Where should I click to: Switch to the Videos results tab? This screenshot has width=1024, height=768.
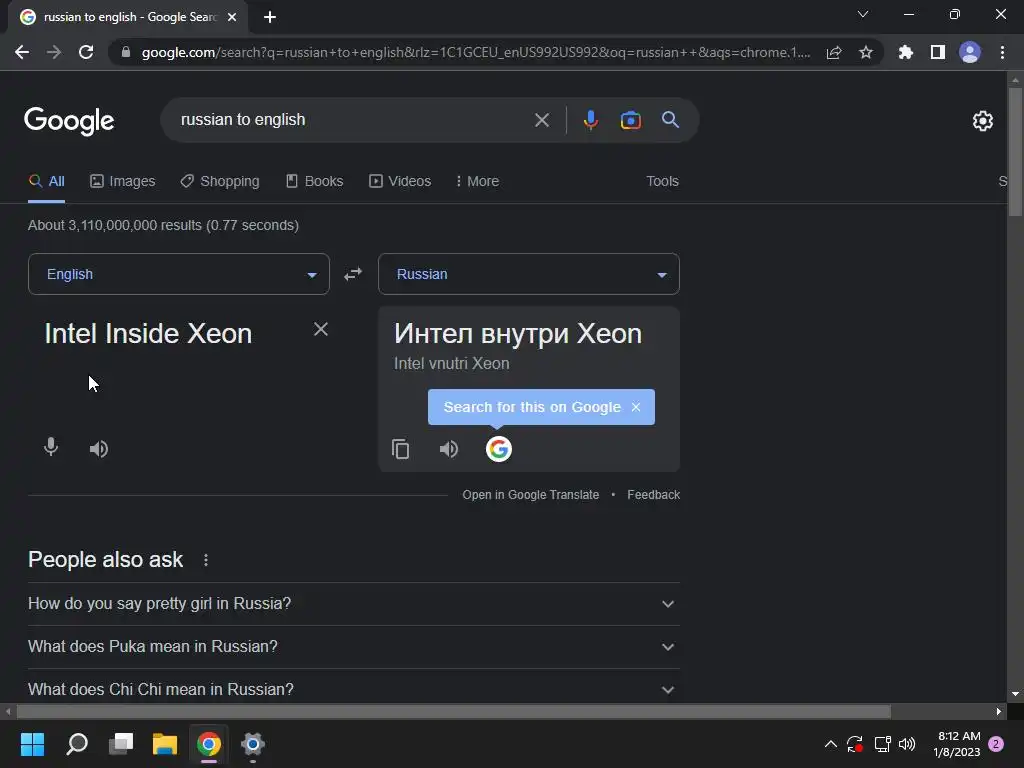(400, 181)
